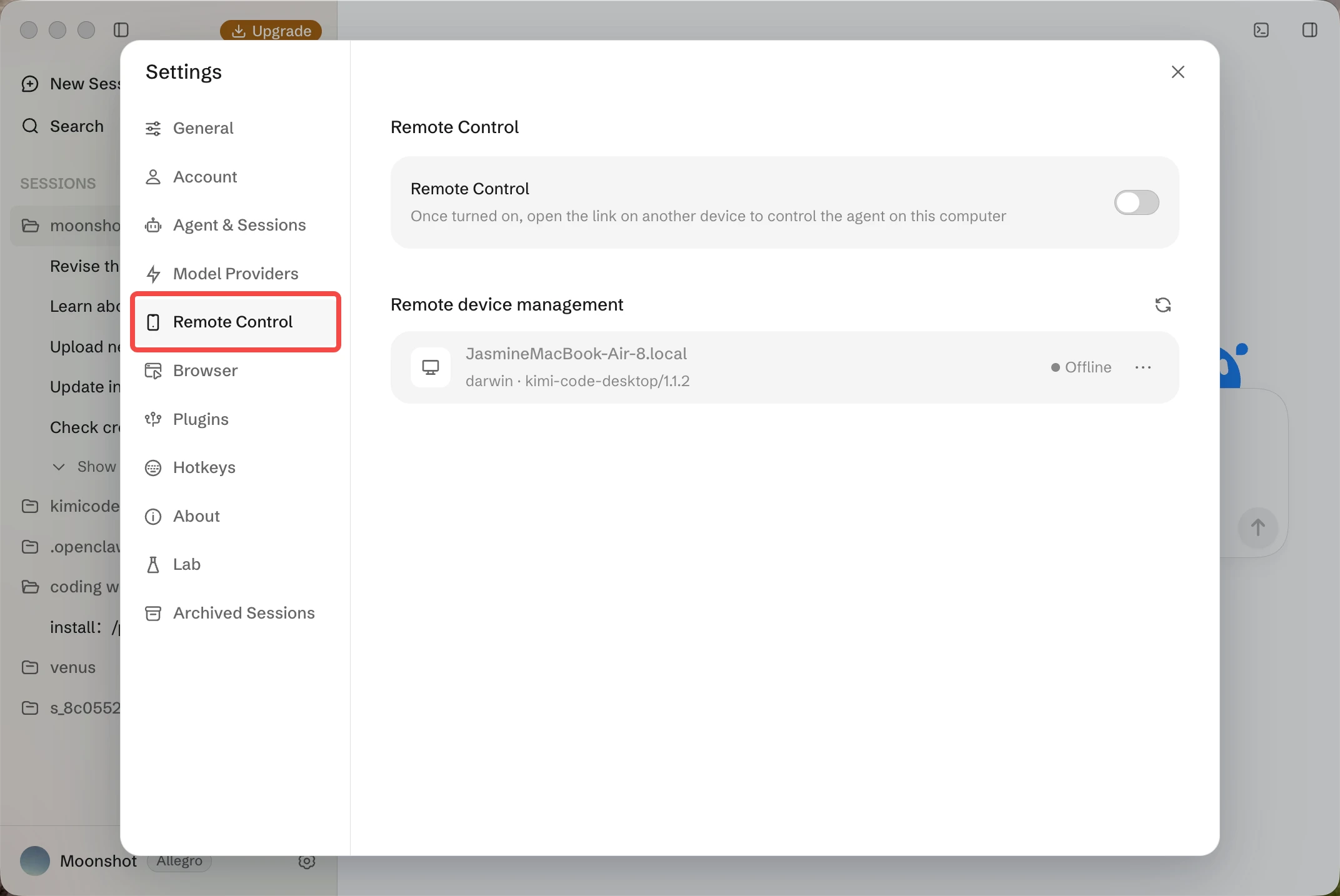
Task: Click the Offline status label
Action: click(1081, 367)
